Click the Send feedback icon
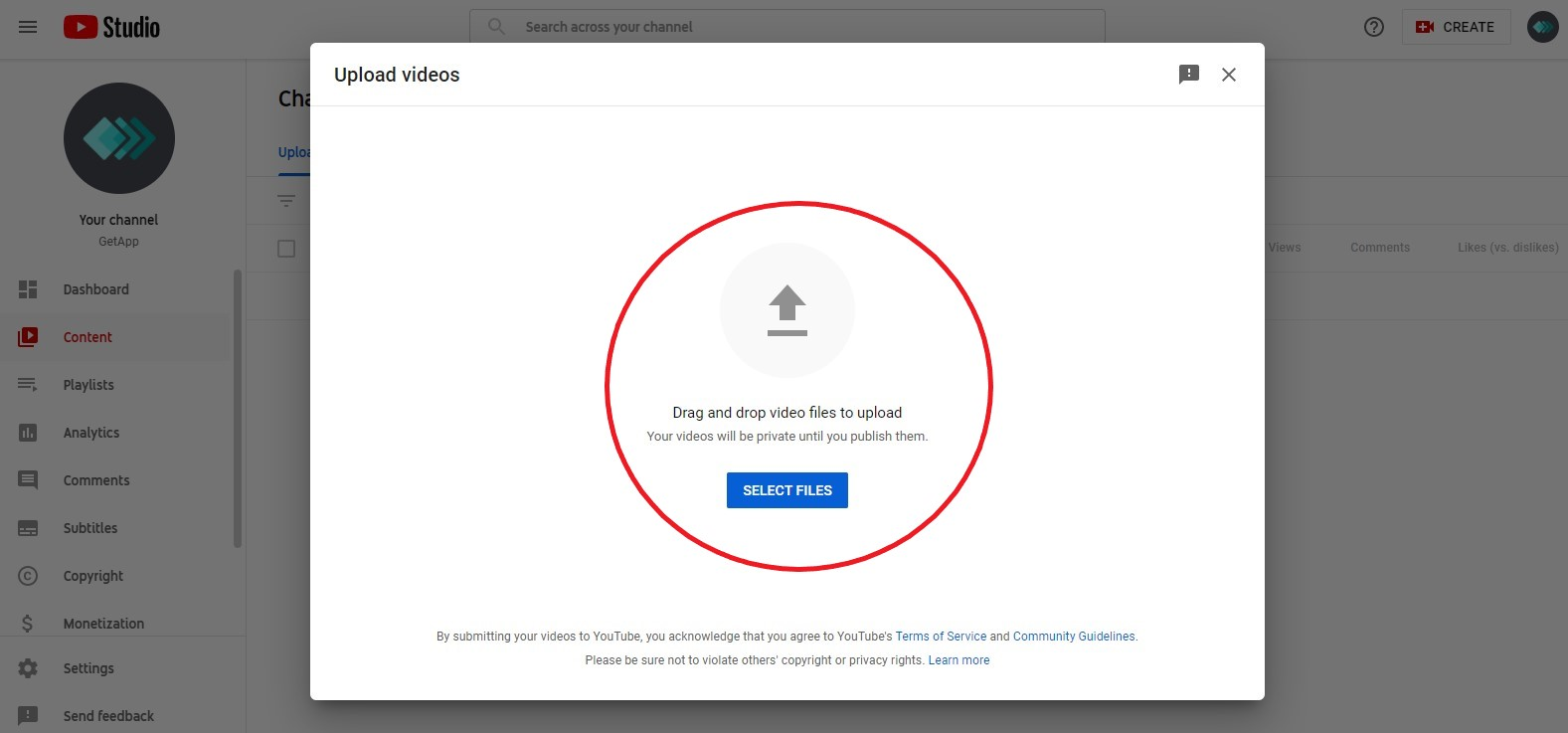1568x733 pixels. coord(28,716)
